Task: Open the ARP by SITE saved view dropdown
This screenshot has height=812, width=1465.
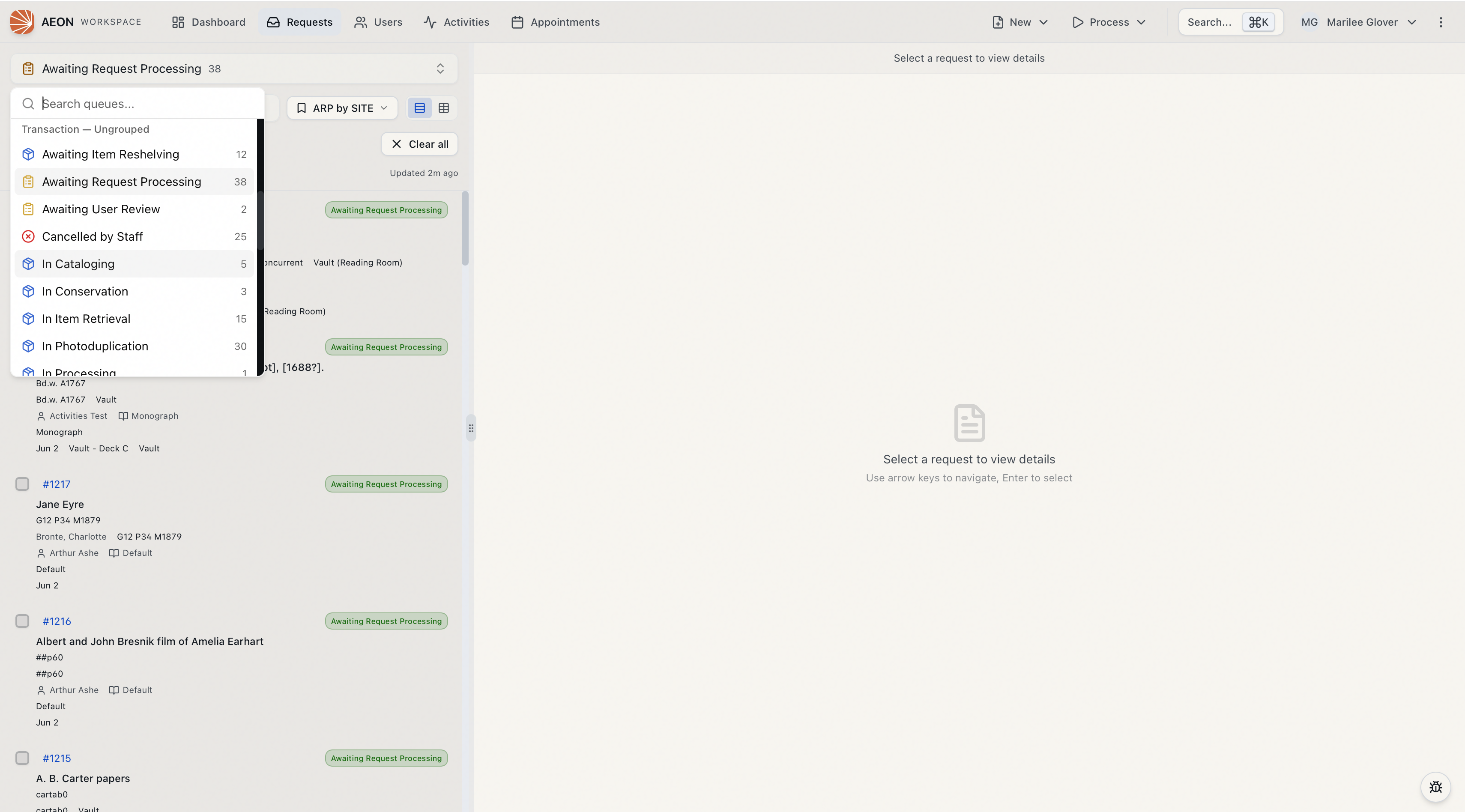Action: 342,107
